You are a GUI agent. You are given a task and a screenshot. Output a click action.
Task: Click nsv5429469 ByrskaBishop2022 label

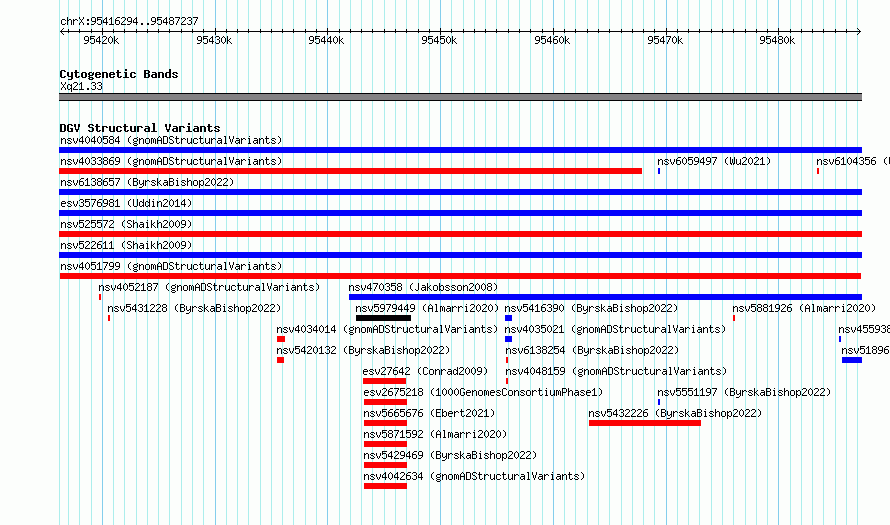pyautogui.click(x=450, y=455)
